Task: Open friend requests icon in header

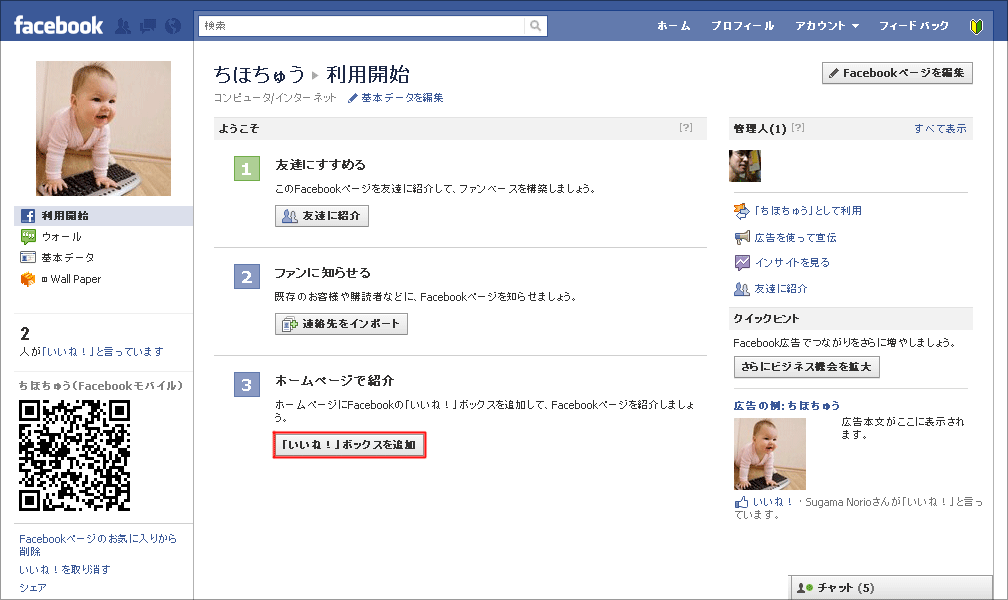Action: (x=123, y=26)
